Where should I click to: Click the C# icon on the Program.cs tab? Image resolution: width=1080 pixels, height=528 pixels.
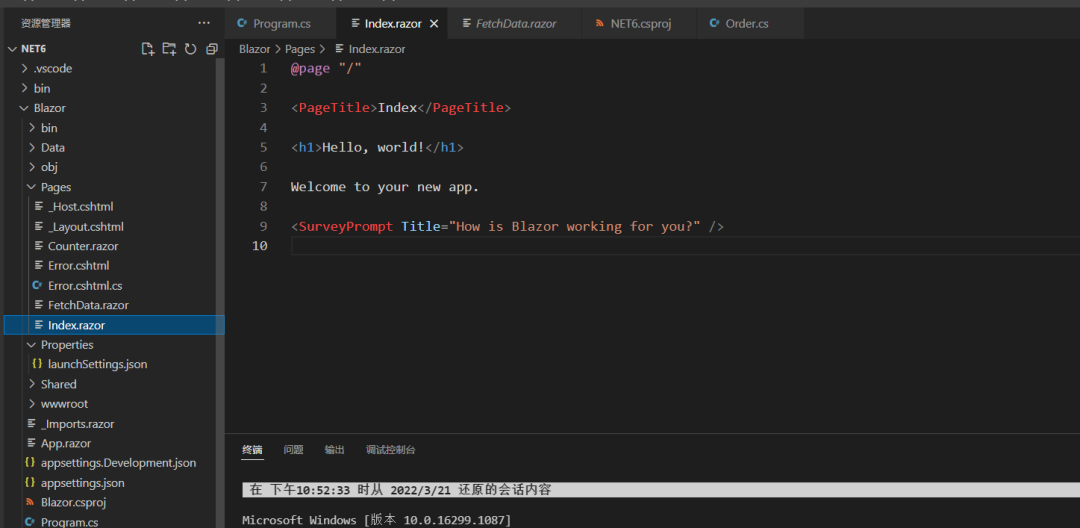point(242,23)
